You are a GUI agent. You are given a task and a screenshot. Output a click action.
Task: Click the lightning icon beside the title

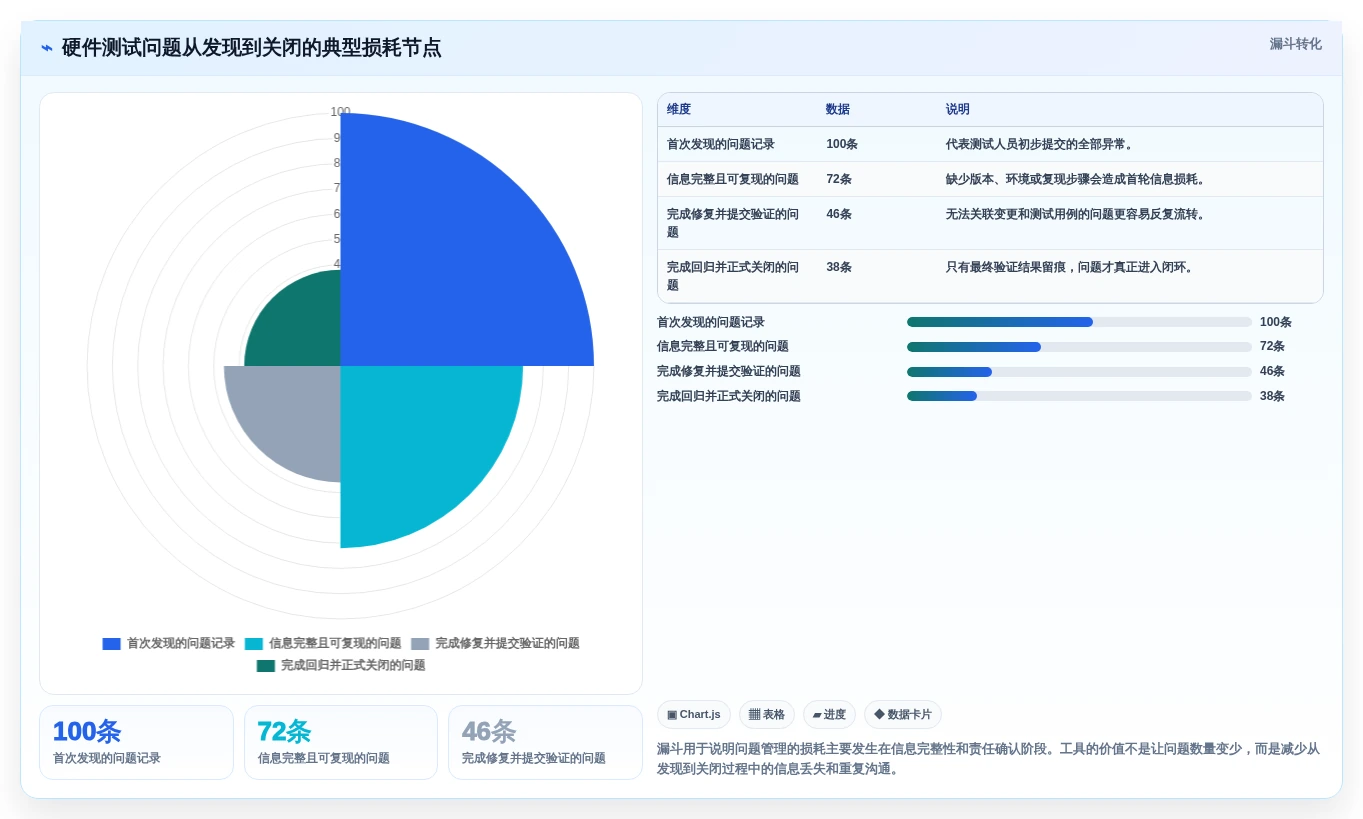(x=47, y=48)
